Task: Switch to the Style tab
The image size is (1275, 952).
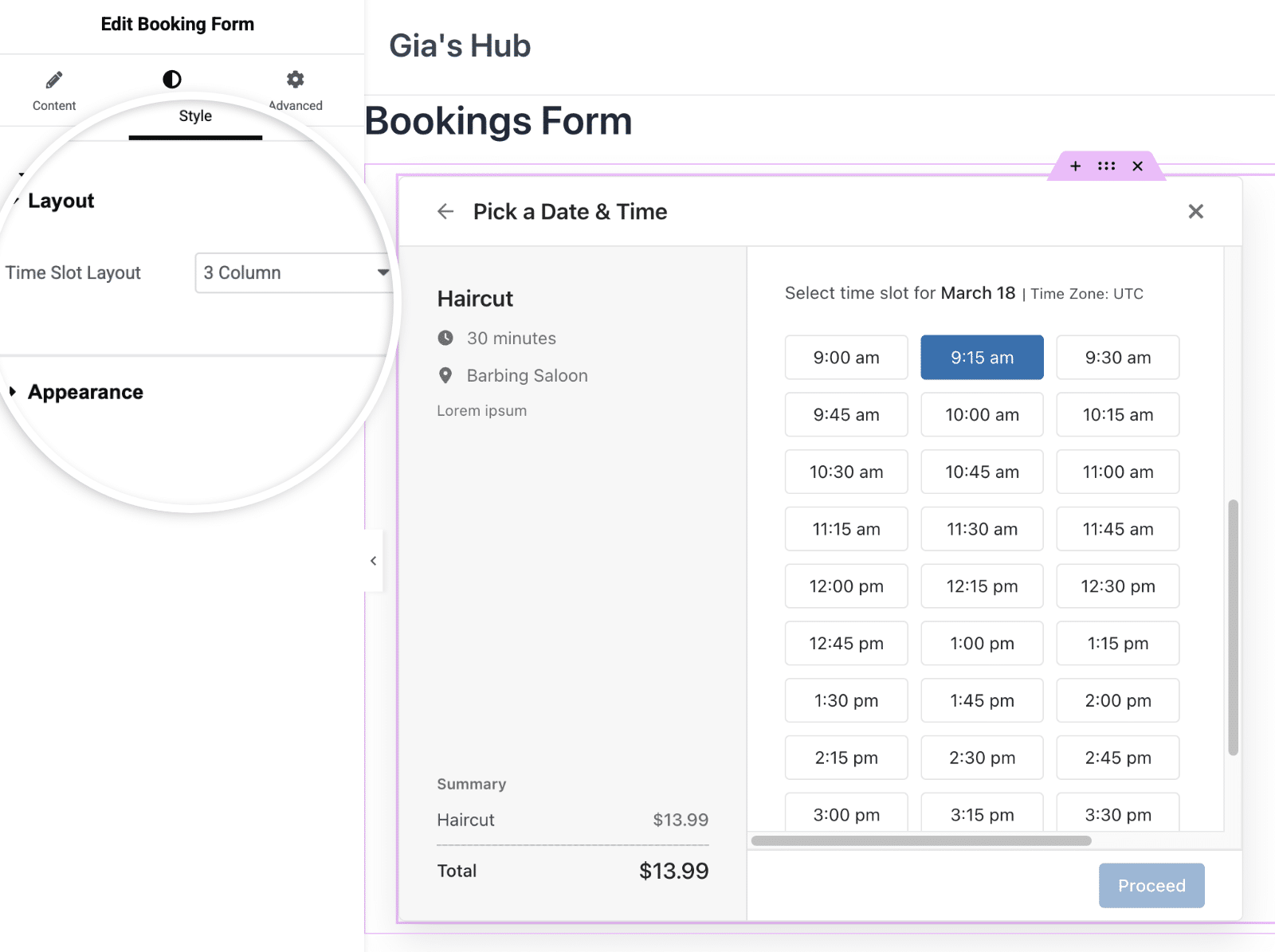Action: (x=195, y=116)
